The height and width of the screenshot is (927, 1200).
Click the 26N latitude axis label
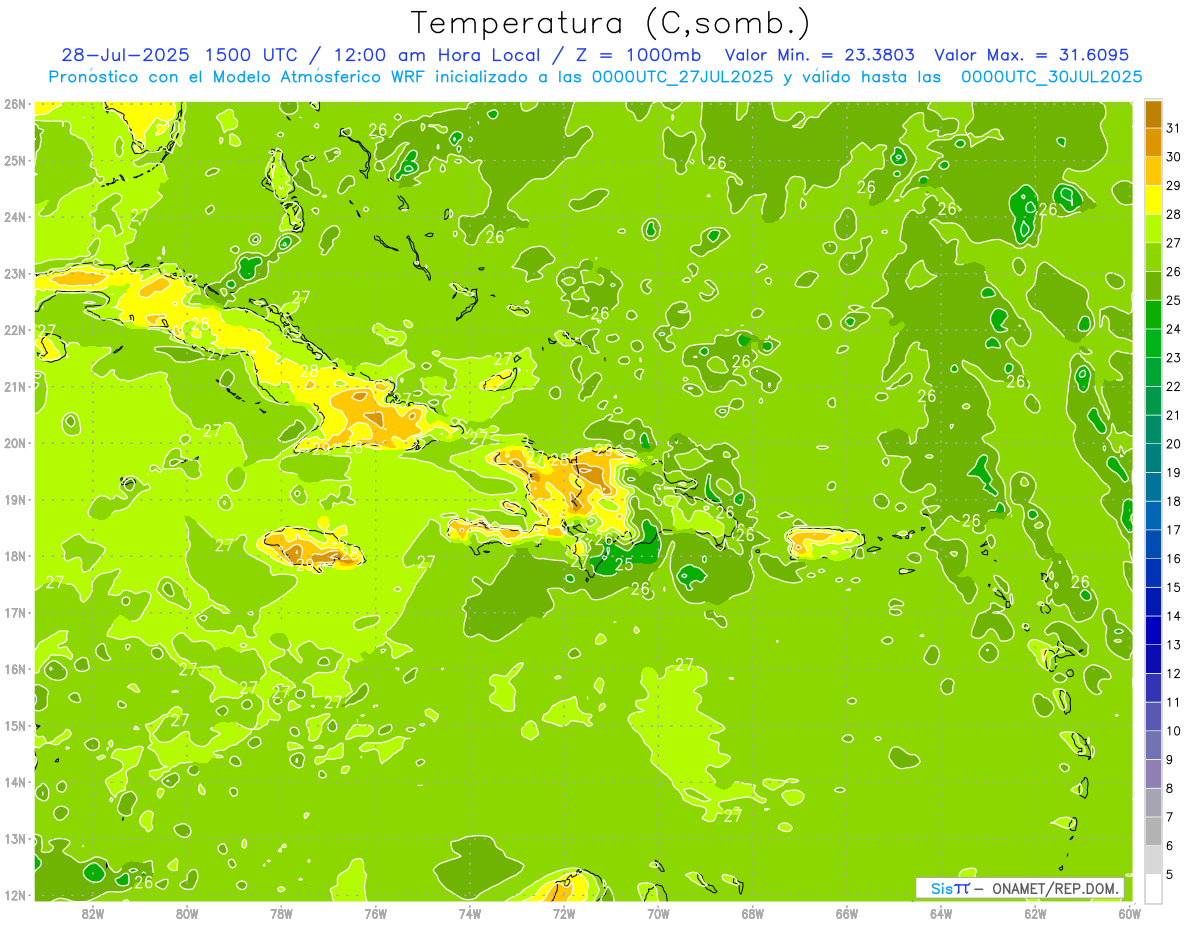(14, 104)
